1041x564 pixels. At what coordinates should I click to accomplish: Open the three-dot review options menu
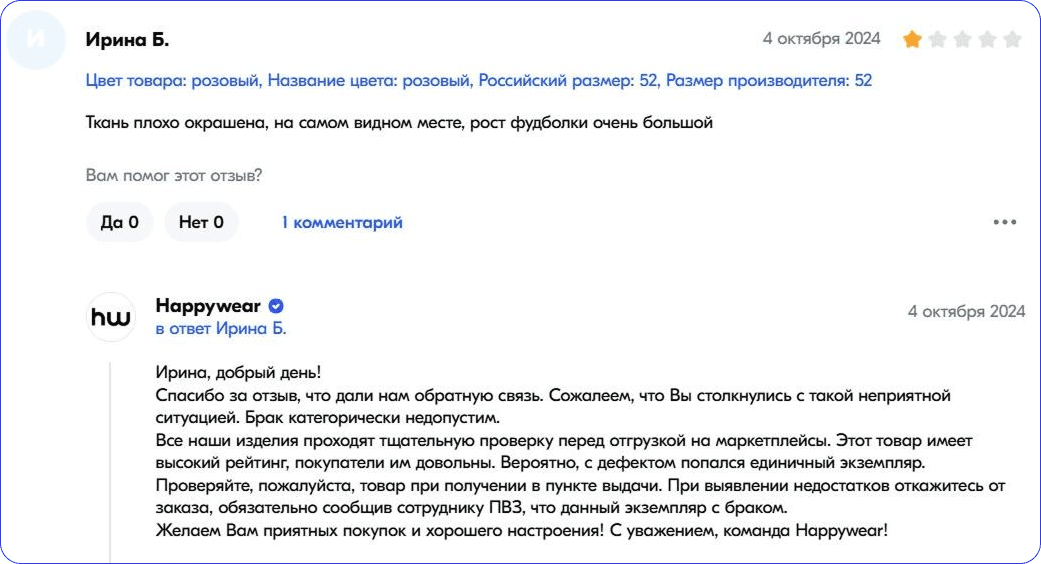click(1004, 222)
